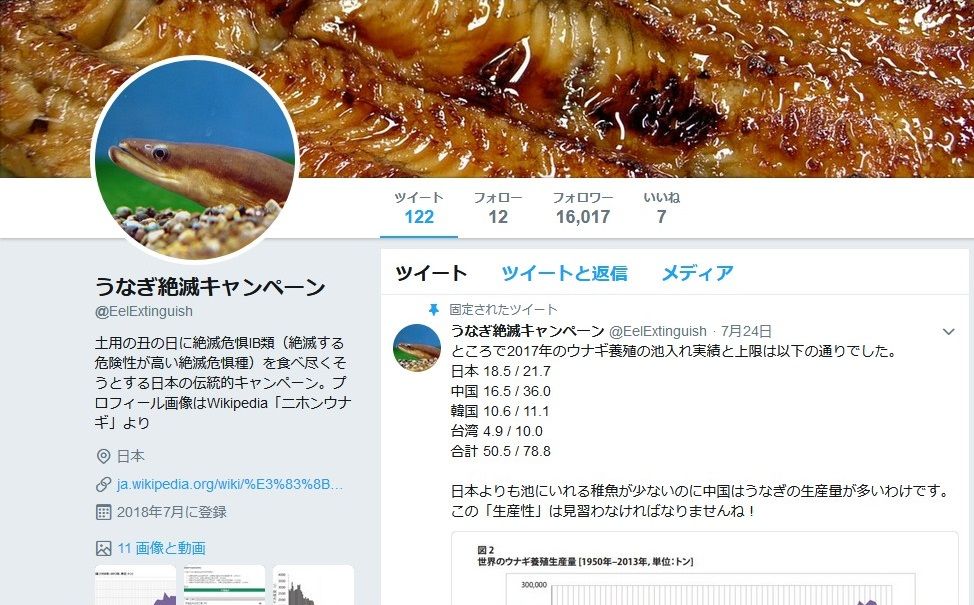The width and height of the screenshot is (974, 605).
Task: Click the tweet author's small avatar
Action: (417, 347)
